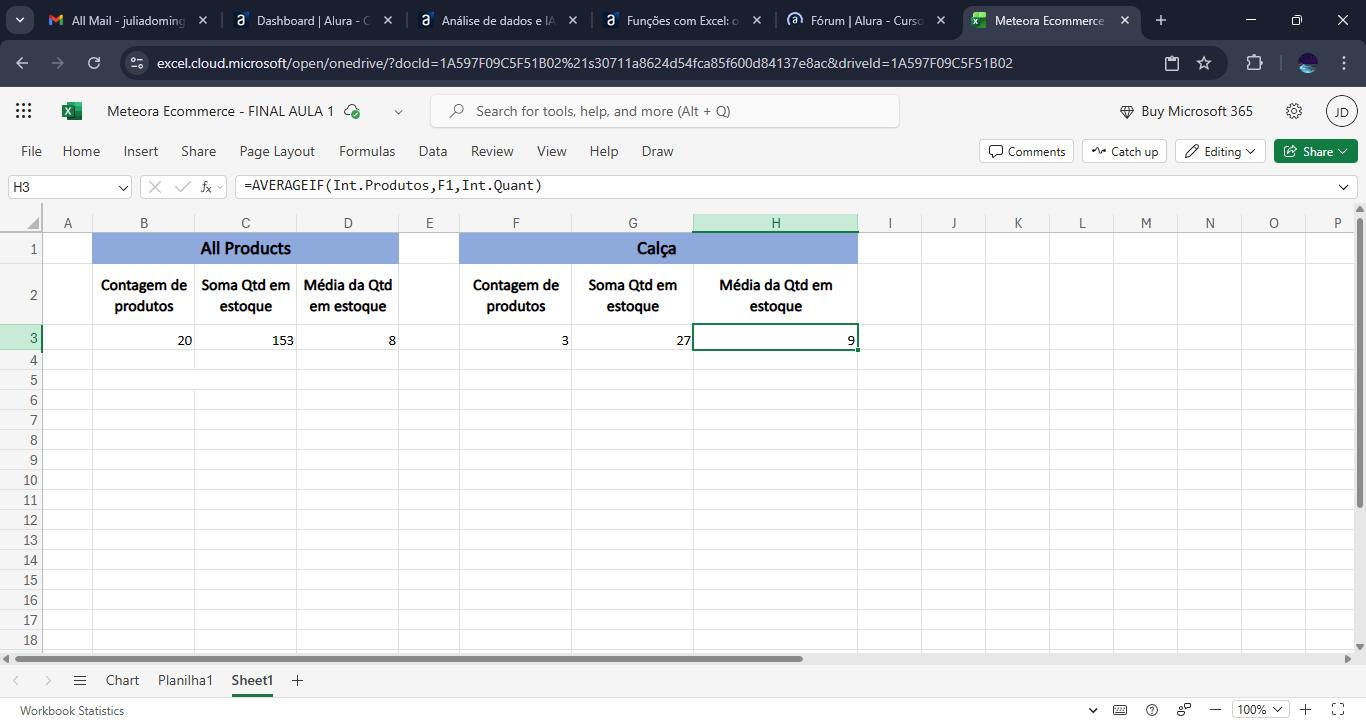Open the Editing mode dropdown
Screen dimensions: 1366x720
pos(1220,151)
